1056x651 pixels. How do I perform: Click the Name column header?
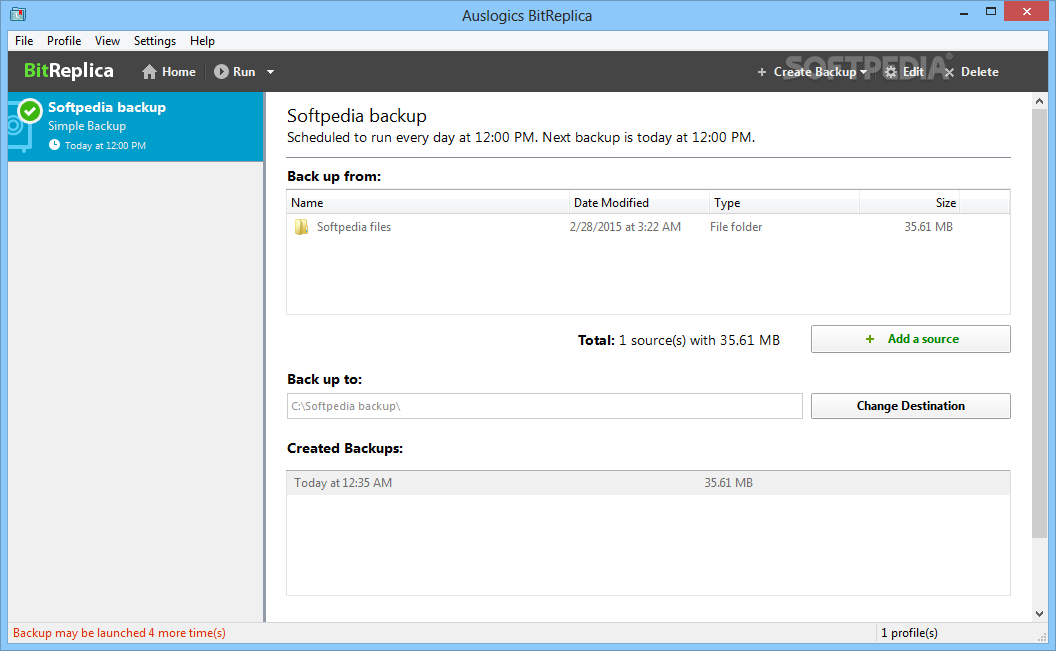(x=428, y=203)
